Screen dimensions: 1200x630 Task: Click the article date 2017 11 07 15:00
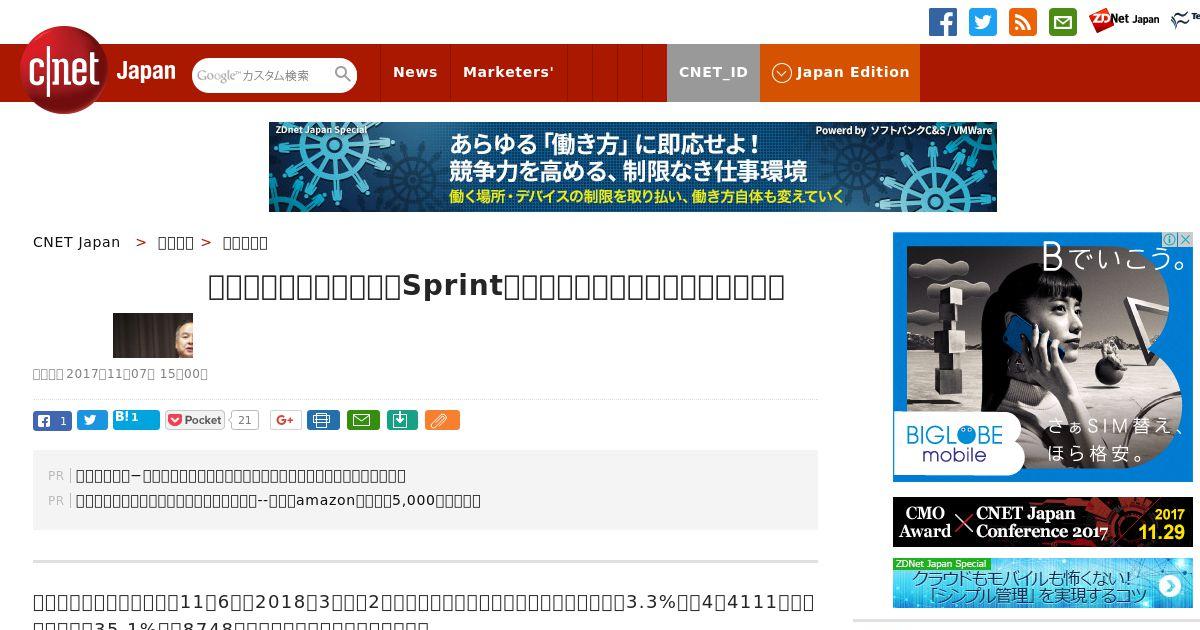(120, 374)
